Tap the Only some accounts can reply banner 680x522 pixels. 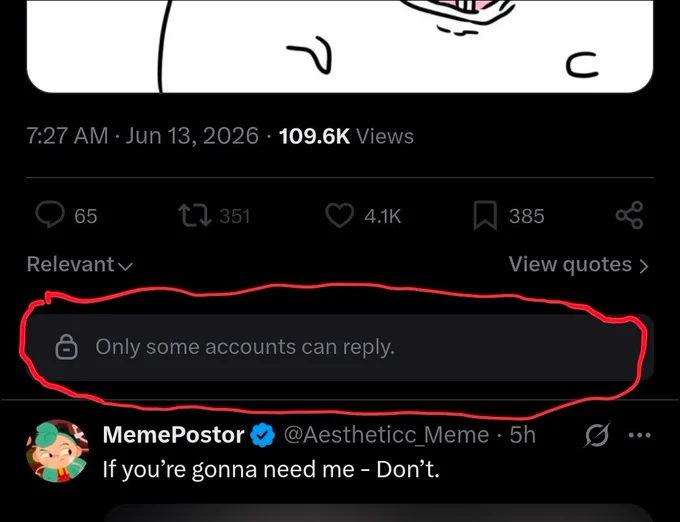(x=340, y=347)
